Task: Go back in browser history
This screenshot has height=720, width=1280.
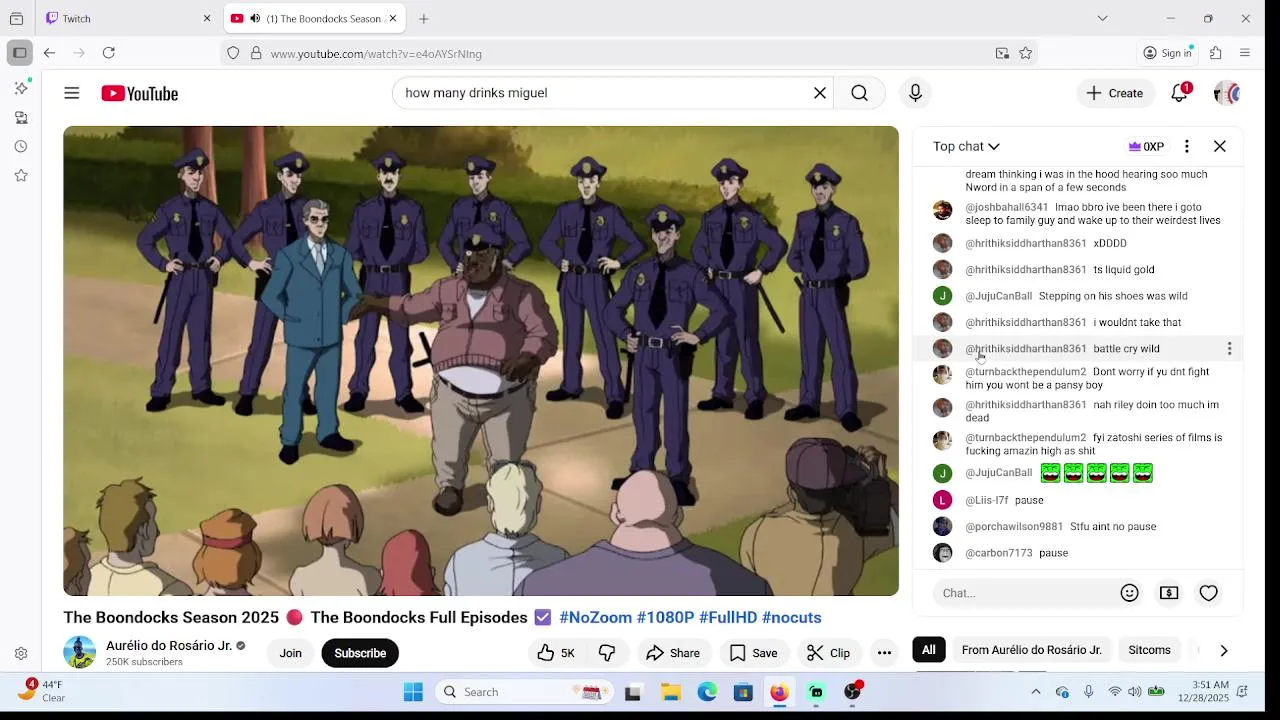Action: [49, 53]
